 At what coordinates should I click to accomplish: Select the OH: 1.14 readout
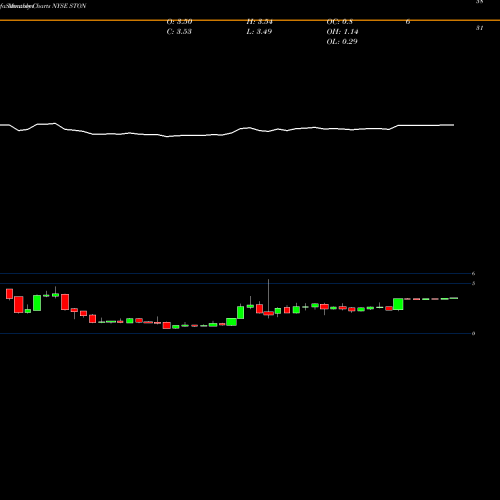coord(342,32)
